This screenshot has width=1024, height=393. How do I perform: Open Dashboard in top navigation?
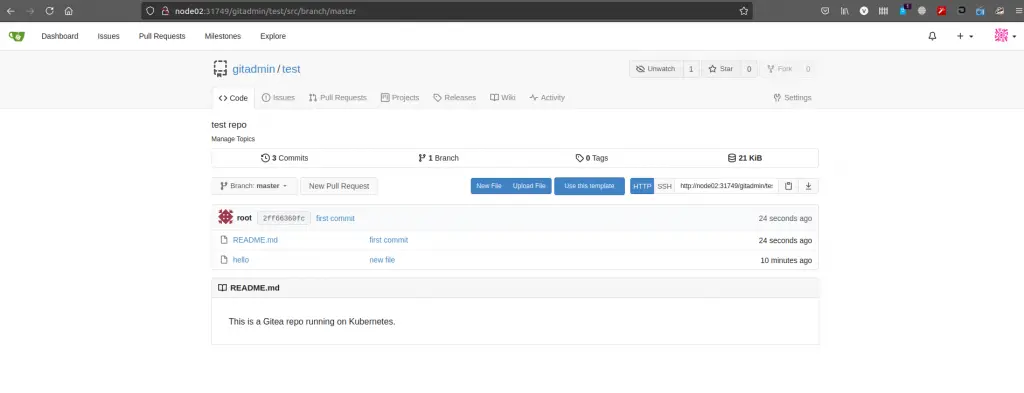tap(59, 37)
